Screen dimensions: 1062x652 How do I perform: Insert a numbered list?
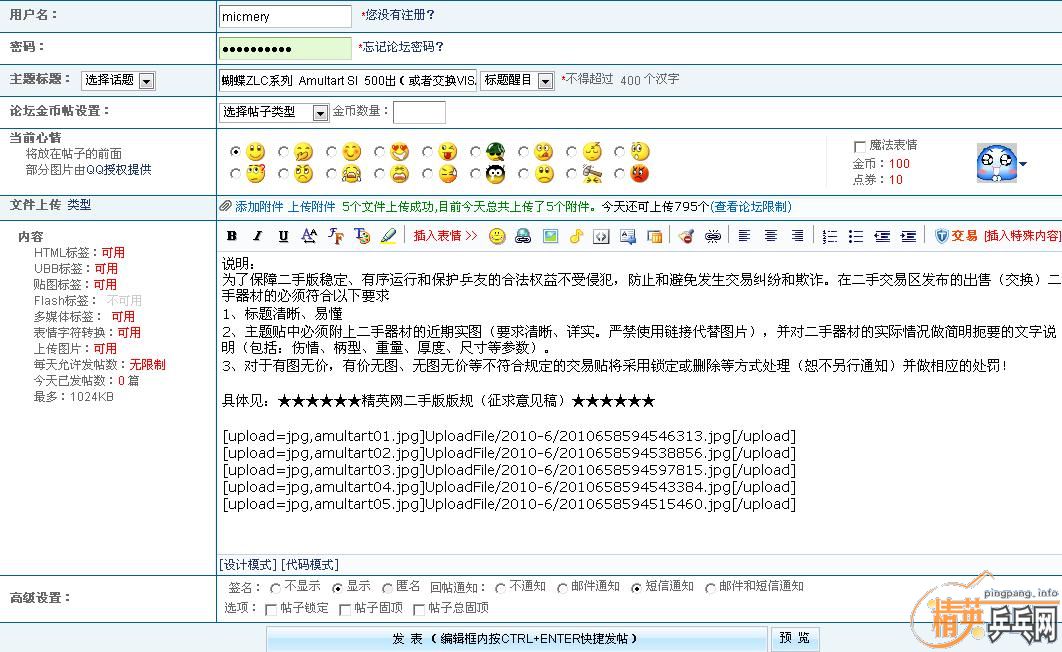click(830, 236)
